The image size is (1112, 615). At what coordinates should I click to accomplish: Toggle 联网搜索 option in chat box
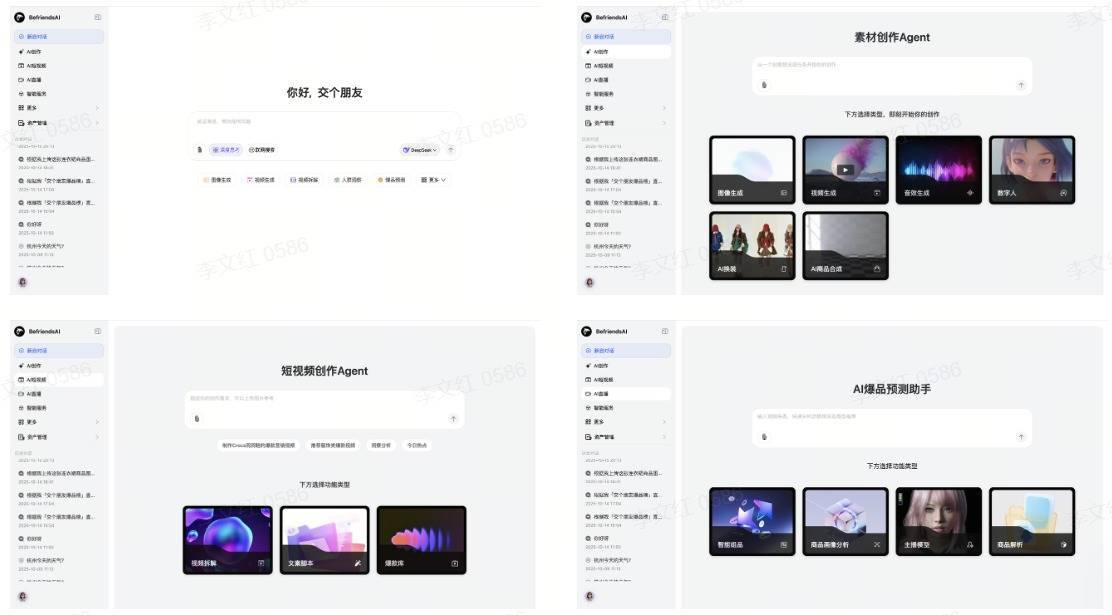pos(262,150)
